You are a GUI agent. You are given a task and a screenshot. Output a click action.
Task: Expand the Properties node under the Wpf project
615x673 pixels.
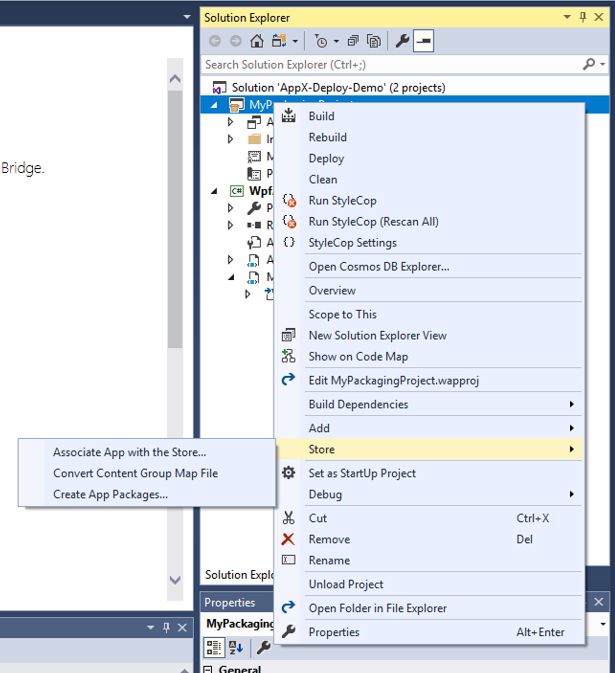click(x=230, y=208)
